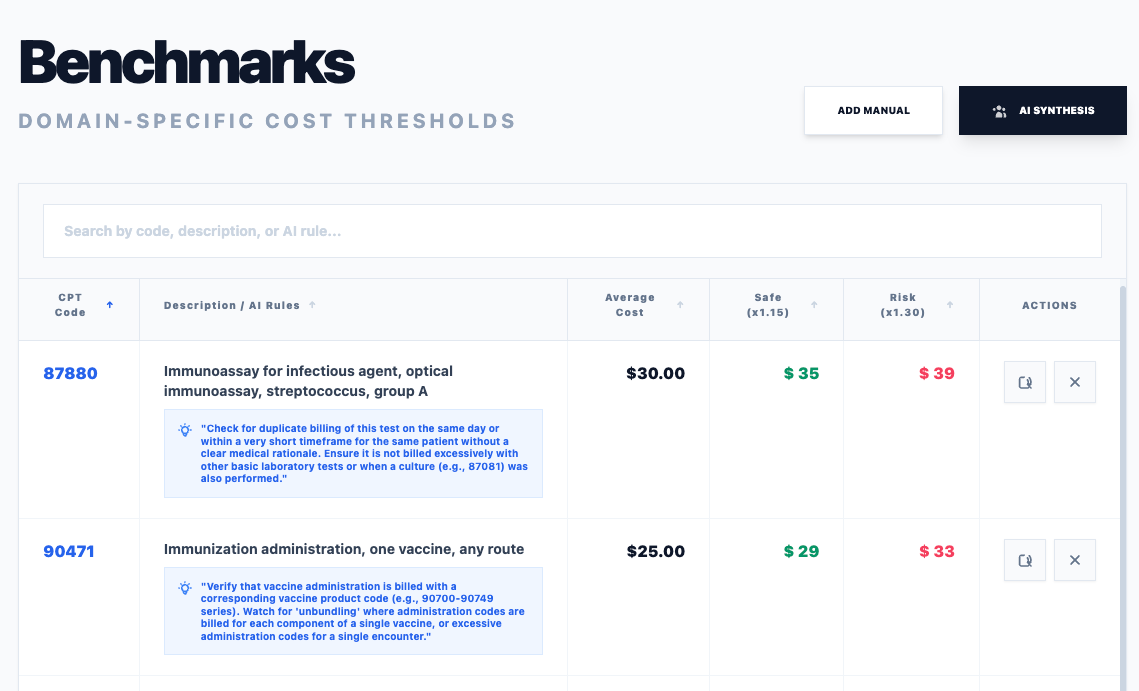The width and height of the screenshot is (1139, 691).
Task: Sort by Description / AI Rules column arrow
Action: point(312,305)
